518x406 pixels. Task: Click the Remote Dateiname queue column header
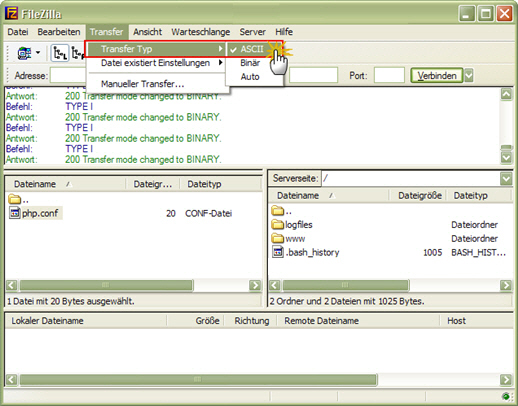tap(359, 321)
